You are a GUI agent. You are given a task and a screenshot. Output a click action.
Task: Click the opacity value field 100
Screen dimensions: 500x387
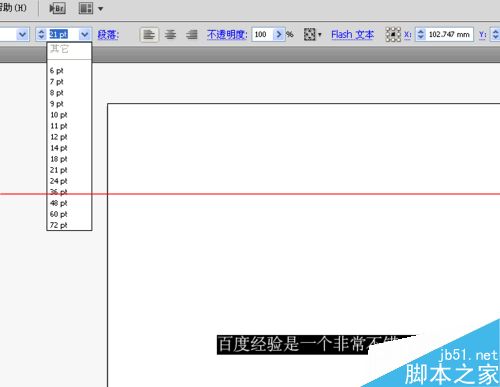pos(263,34)
